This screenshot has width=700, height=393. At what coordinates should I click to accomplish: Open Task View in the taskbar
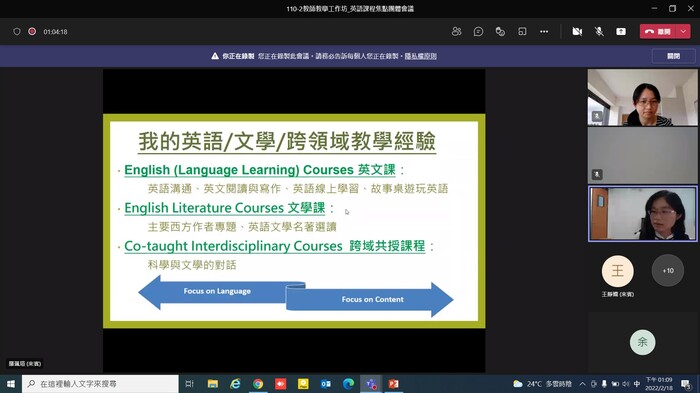[x=189, y=384]
